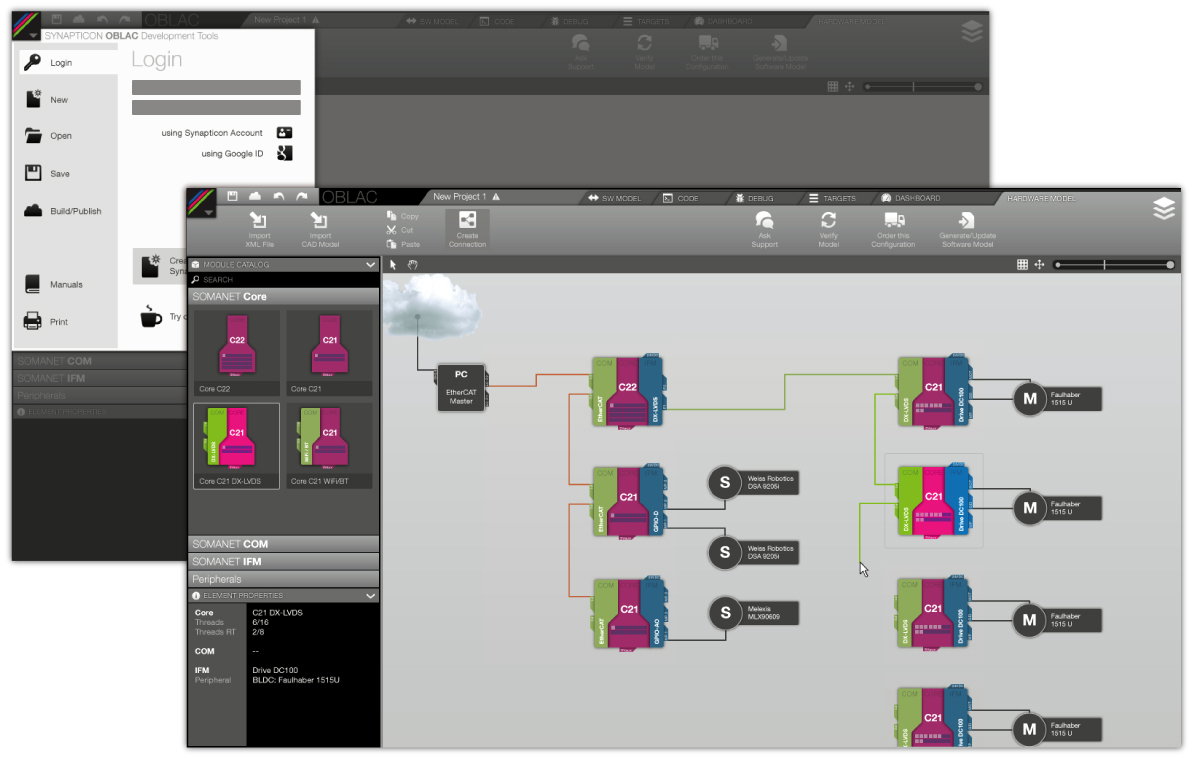Log in using Synapticon Account
Image resolution: width=1196 pixels, height=762 pixels.
point(227,133)
